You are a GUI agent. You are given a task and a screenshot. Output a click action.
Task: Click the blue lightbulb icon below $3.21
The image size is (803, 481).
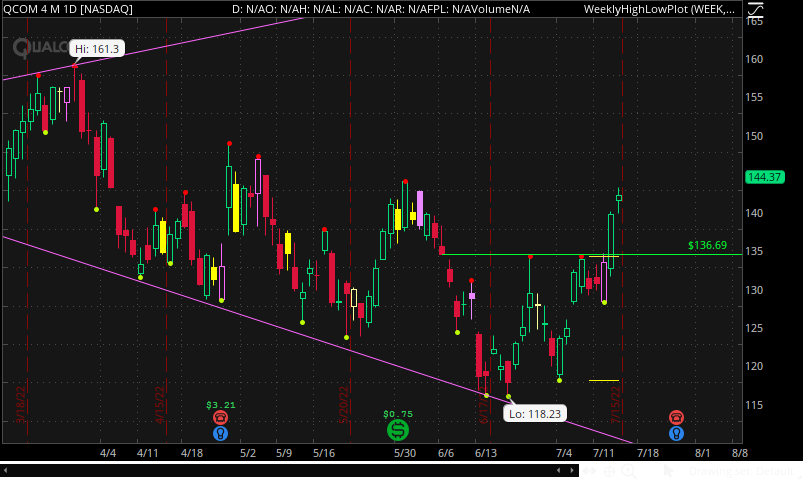(220, 434)
